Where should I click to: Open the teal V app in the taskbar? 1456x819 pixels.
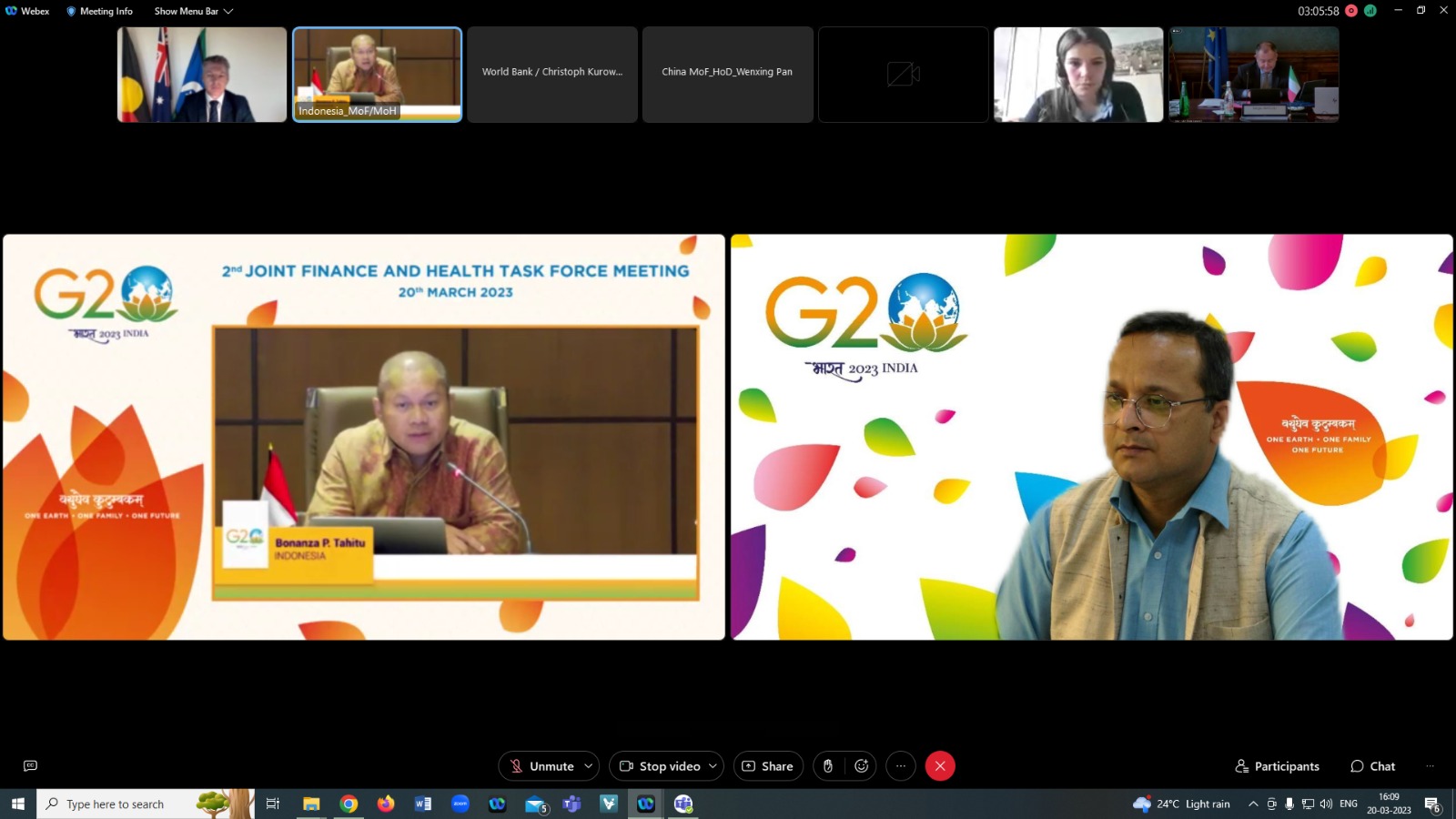click(609, 804)
